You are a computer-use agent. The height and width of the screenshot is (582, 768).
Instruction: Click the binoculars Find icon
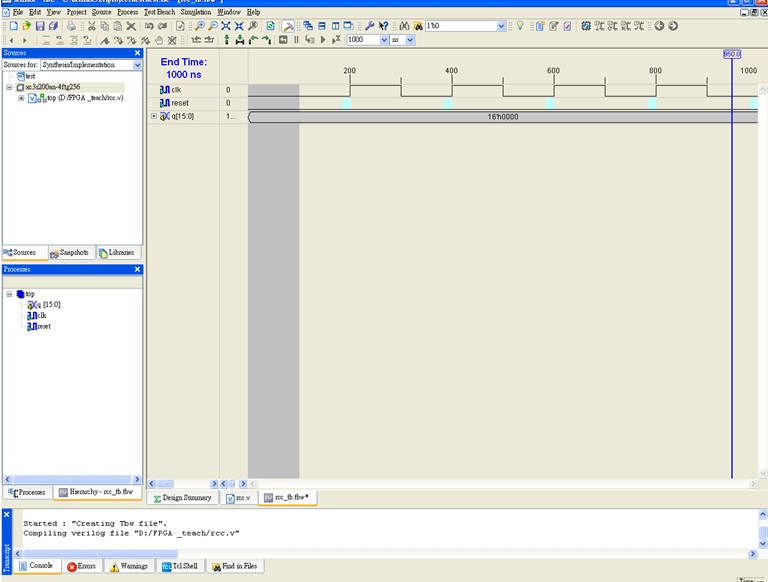point(404,26)
